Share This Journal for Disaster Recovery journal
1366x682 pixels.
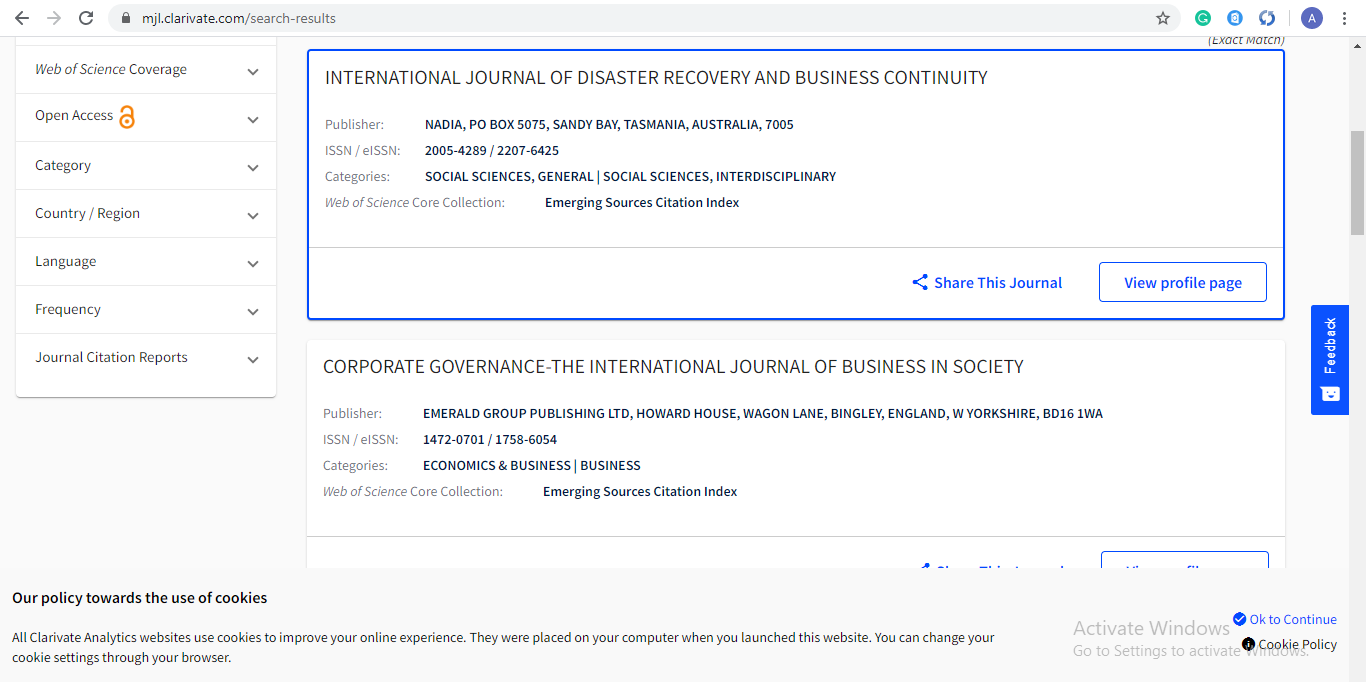point(987,282)
